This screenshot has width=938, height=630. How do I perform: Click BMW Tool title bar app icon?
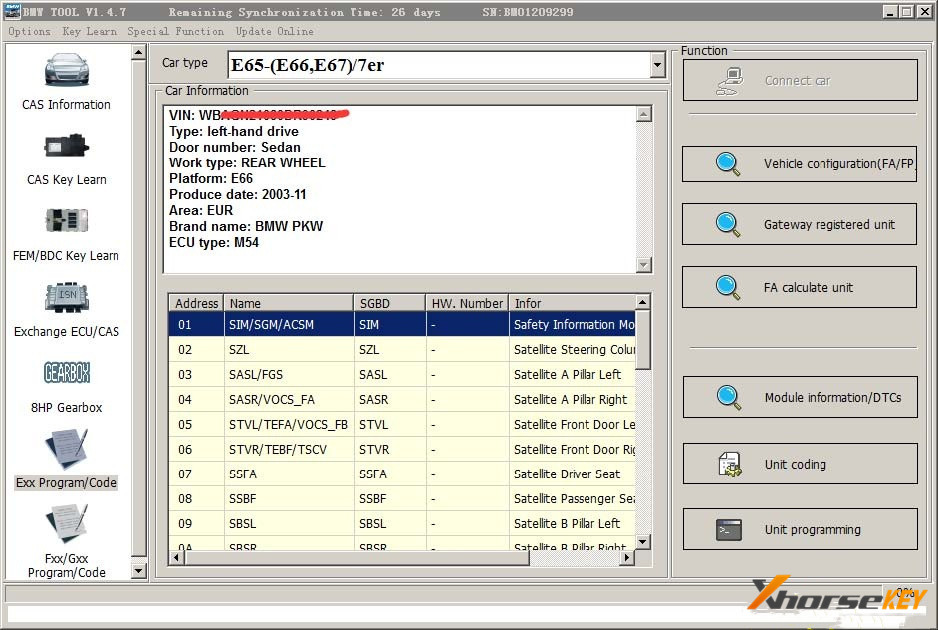tap(12, 11)
